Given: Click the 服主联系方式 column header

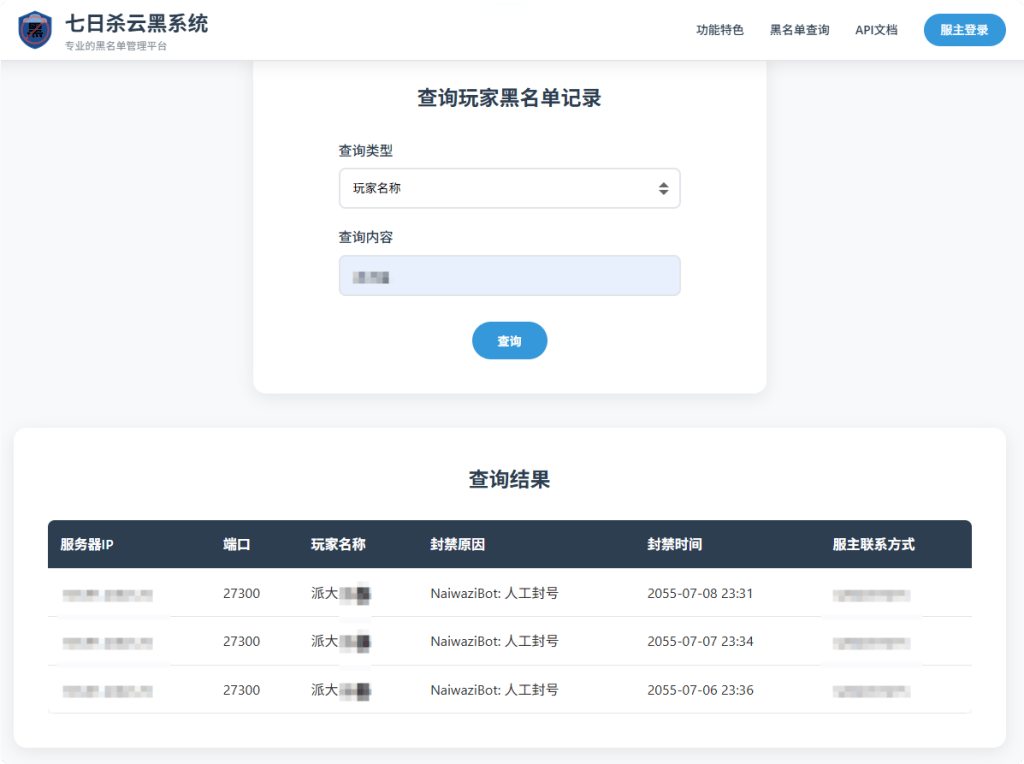Looking at the screenshot, I should pyautogui.click(x=870, y=544).
